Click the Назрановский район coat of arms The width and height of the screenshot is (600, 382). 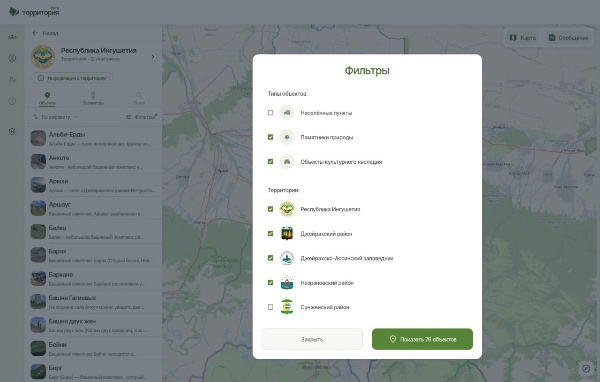(287, 282)
